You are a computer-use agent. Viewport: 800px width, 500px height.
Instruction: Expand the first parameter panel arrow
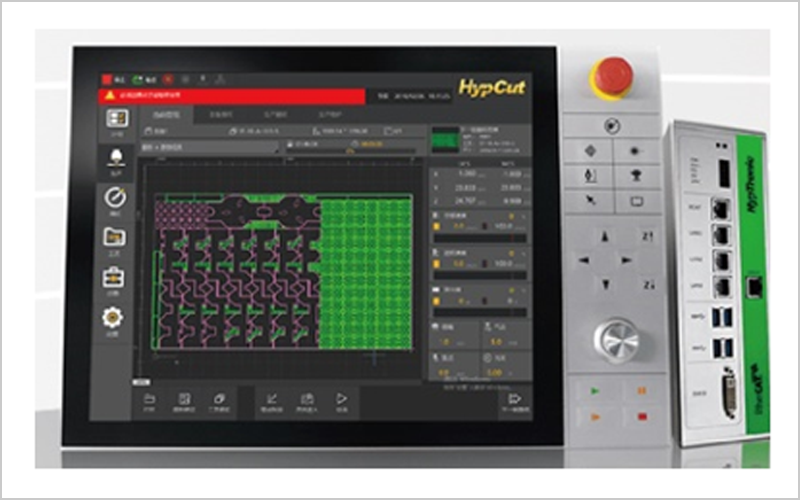coord(524,216)
